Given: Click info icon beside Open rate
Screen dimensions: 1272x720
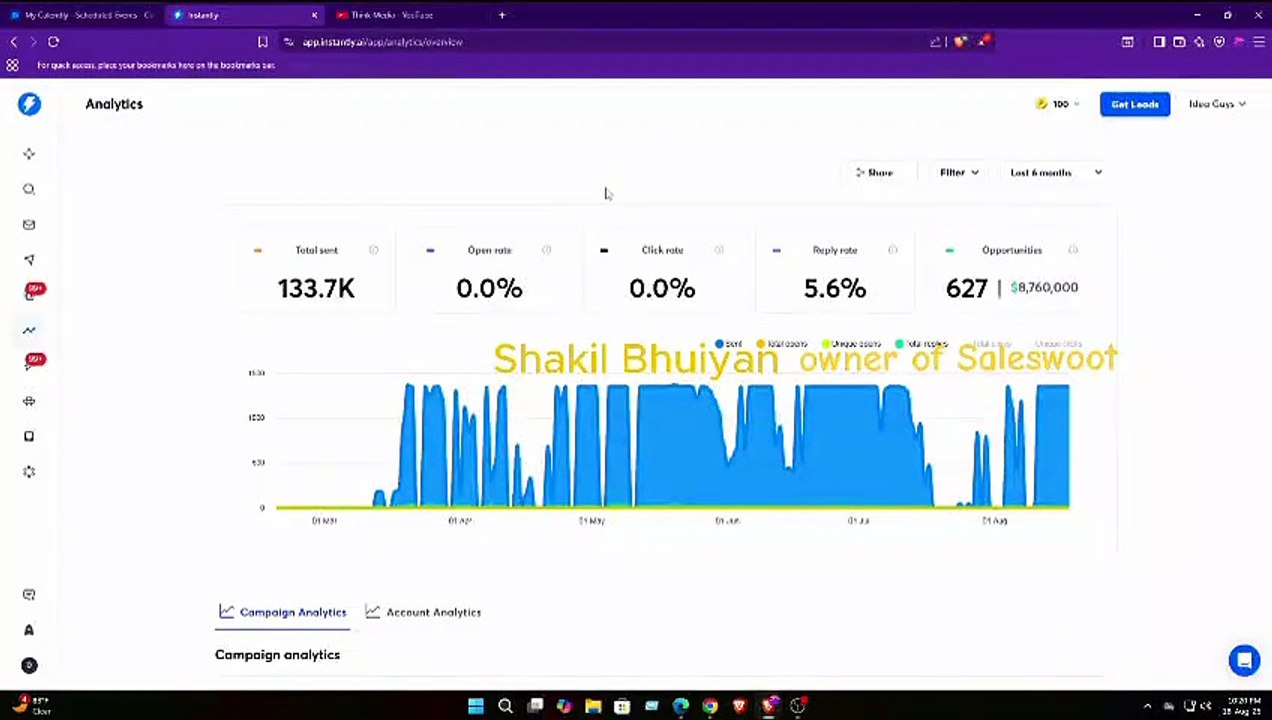Looking at the screenshot, I should click(x=546, y=250).
